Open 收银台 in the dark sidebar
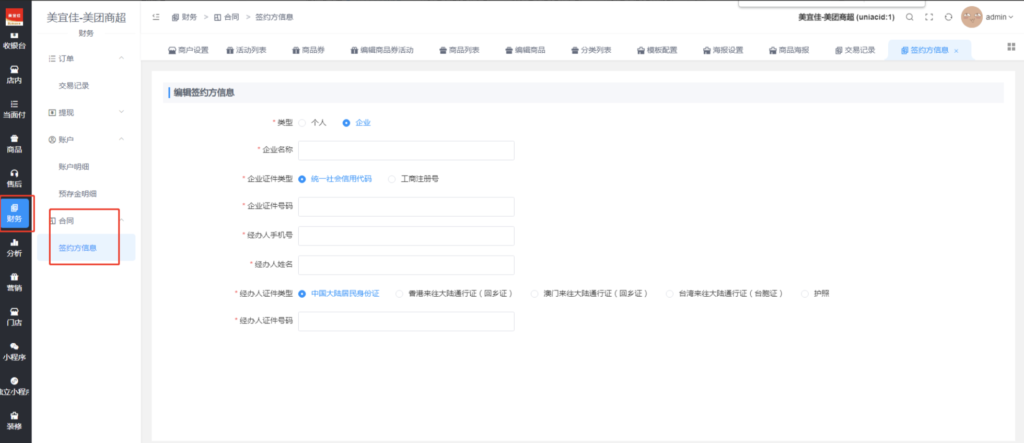 pos(14,41)
